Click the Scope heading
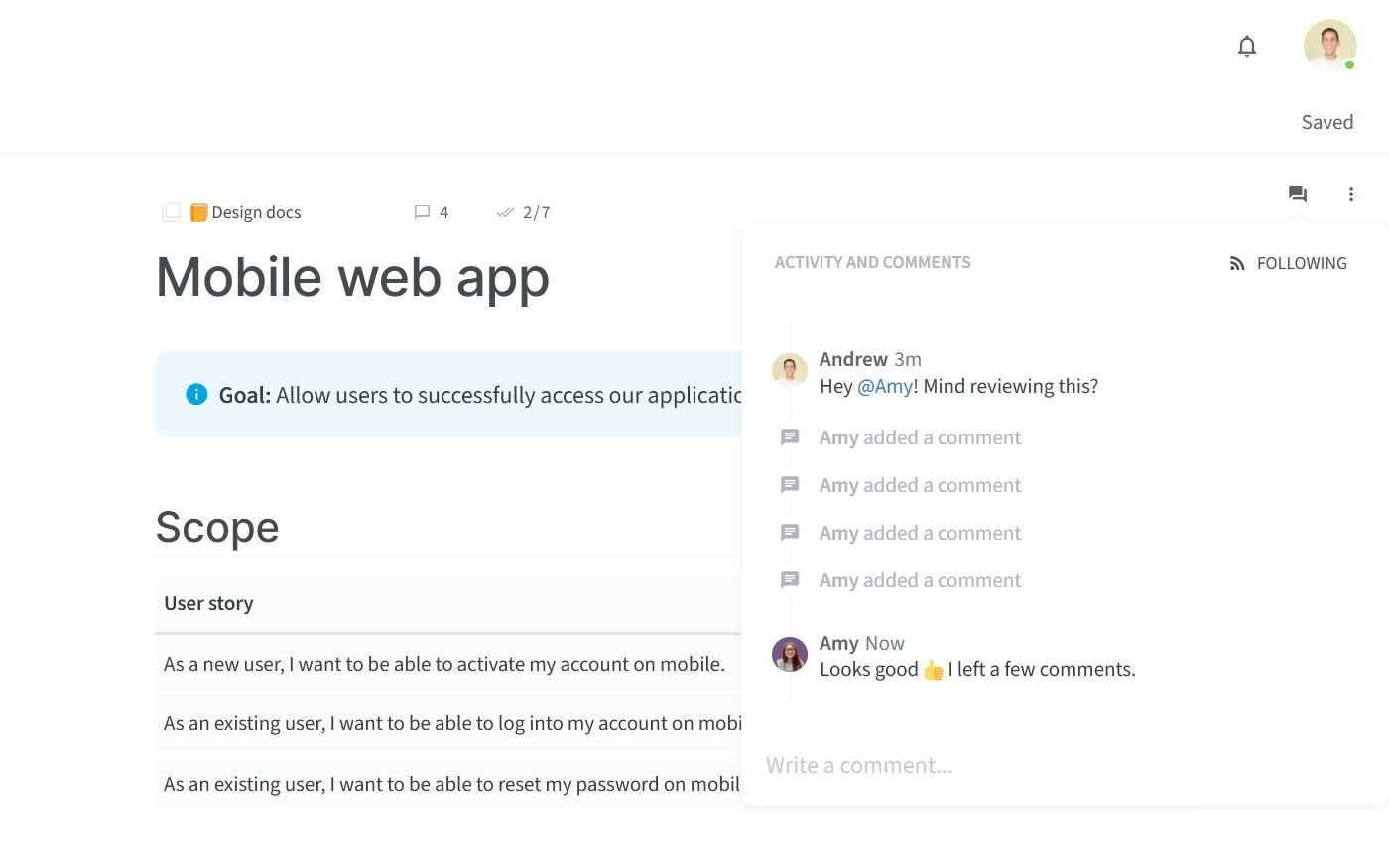This screenshot has width=1389, height=868. tap(217, 527)
